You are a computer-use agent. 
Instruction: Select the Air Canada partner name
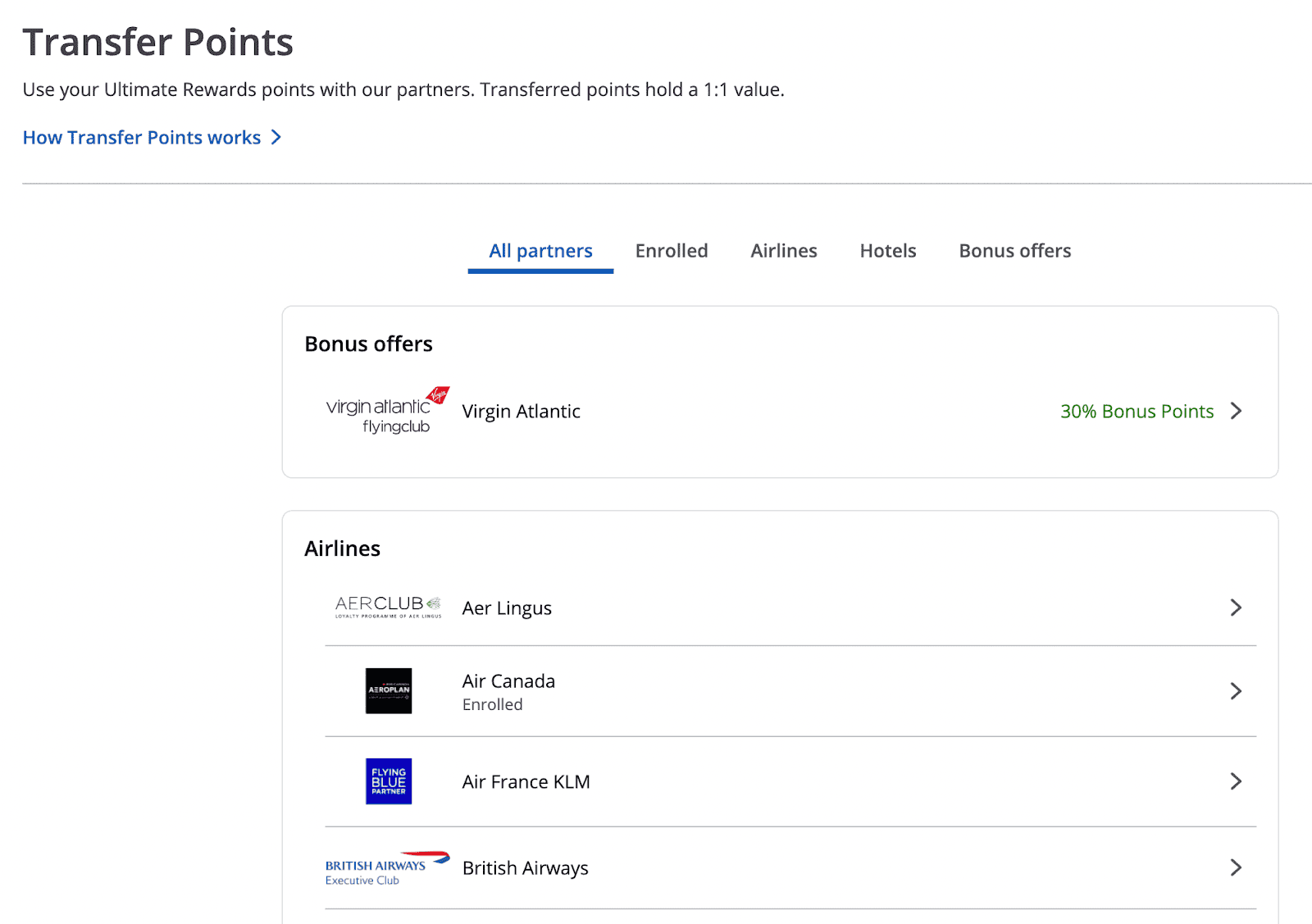(x=508, y=681)
